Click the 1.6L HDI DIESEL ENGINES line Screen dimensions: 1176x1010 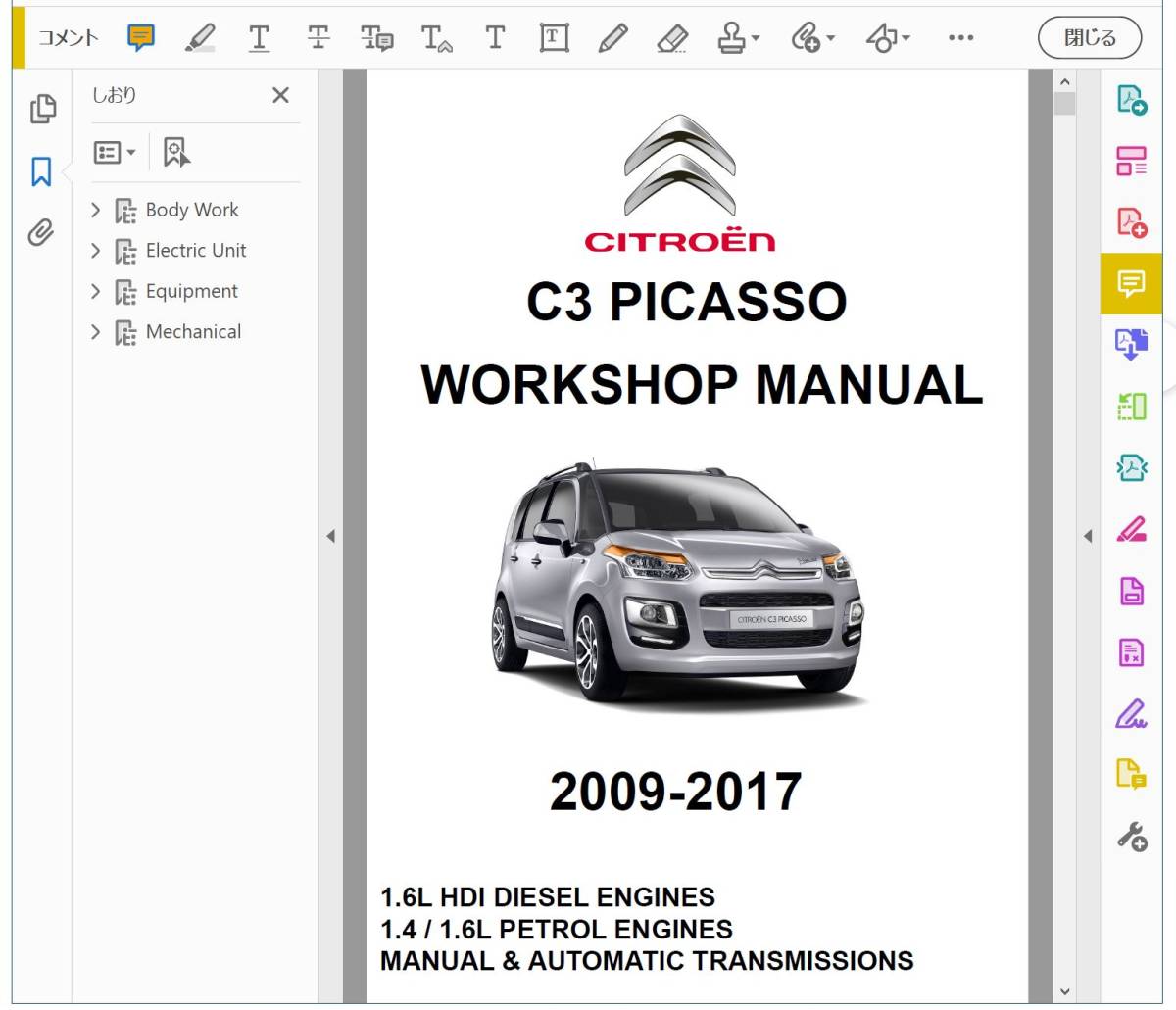548,896
